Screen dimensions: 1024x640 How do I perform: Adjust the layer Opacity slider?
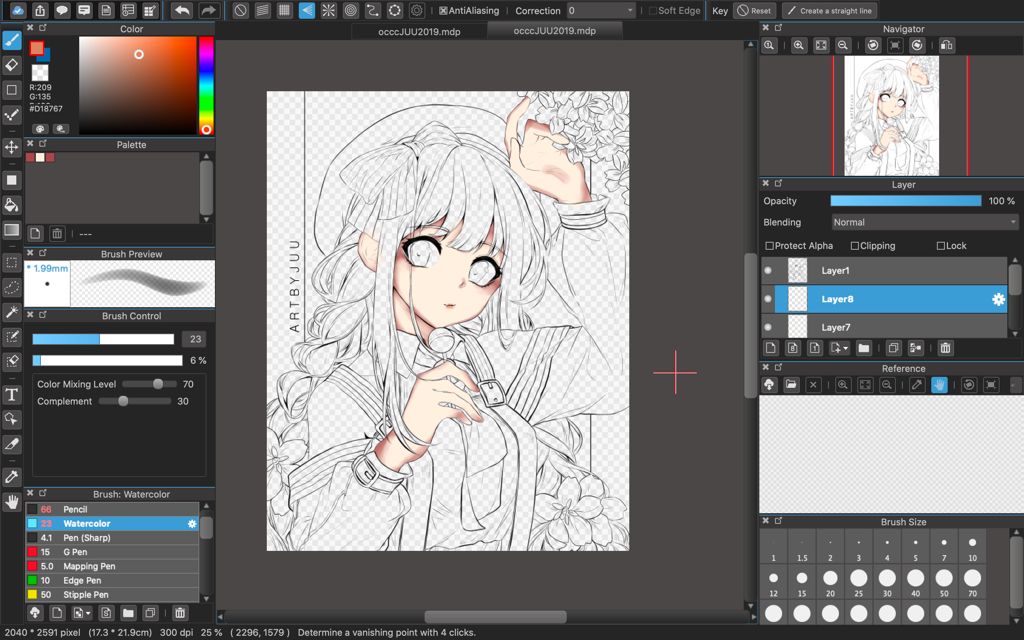point(906,201)
